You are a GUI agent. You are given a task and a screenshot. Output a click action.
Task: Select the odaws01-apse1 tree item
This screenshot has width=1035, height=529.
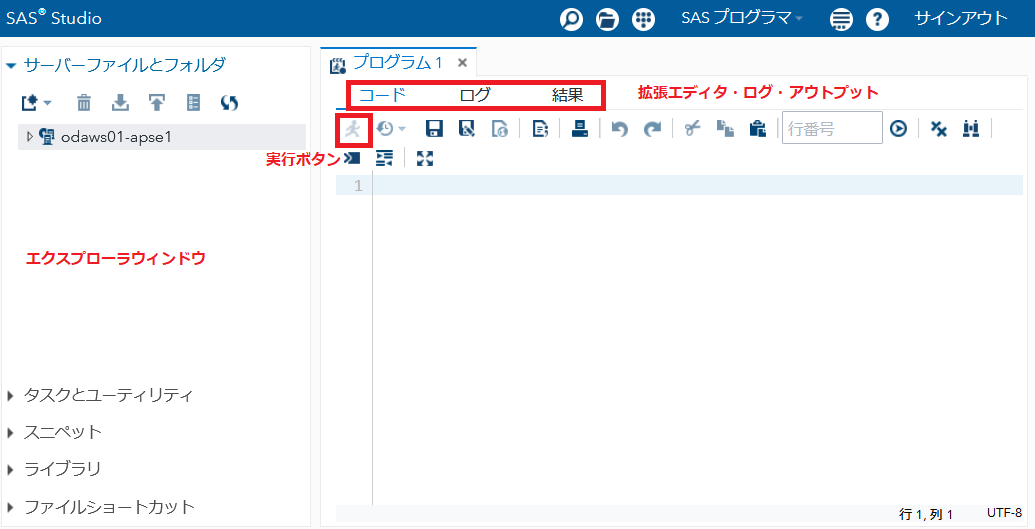point(162,137)
